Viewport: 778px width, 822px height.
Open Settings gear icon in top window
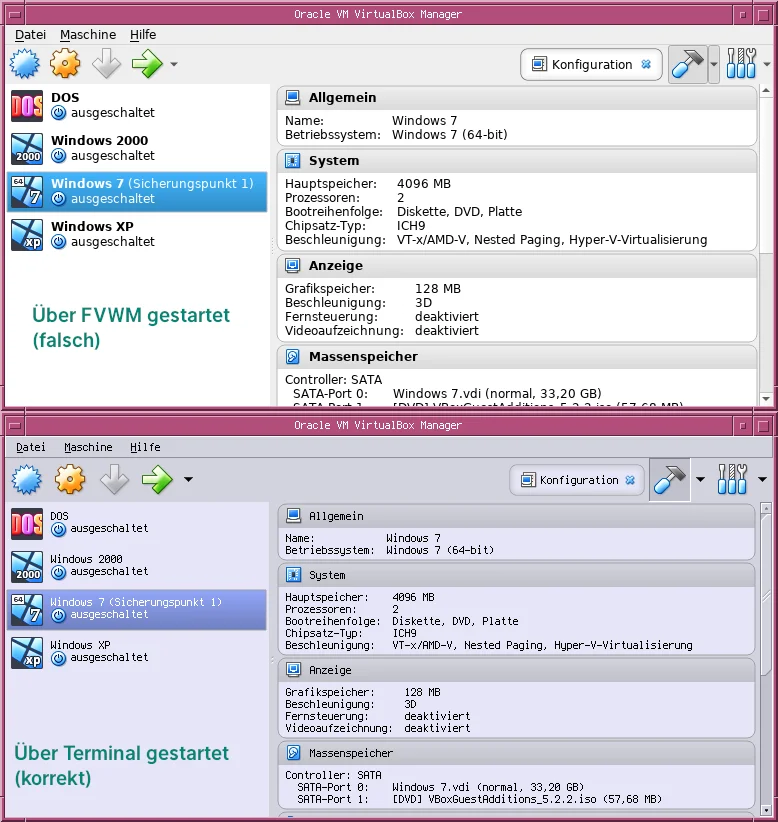[x=65, y=64]
